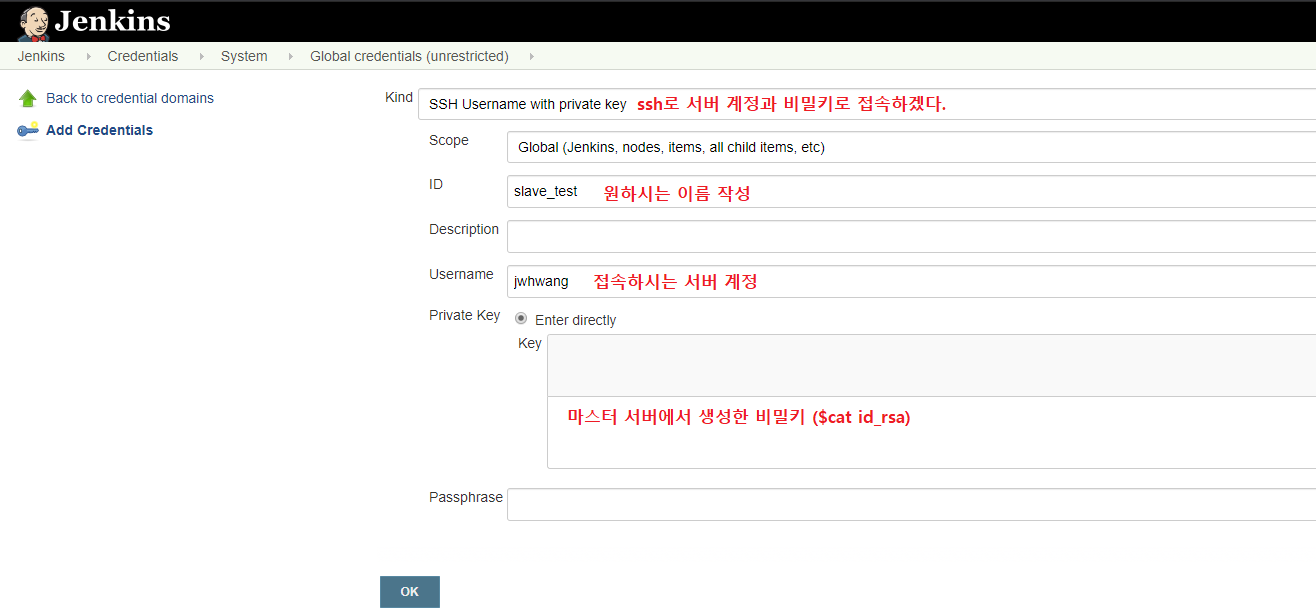Click the OK button

[410, 592]
